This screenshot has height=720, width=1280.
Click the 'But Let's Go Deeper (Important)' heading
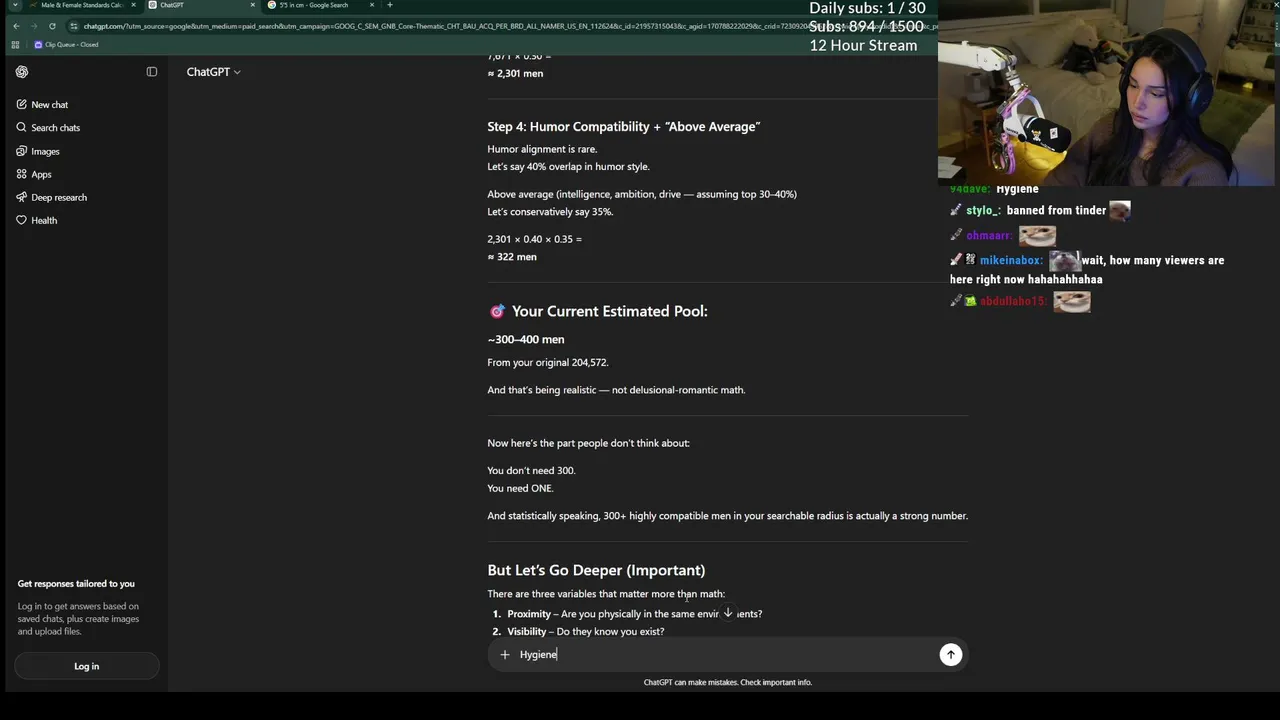[596, 570]
